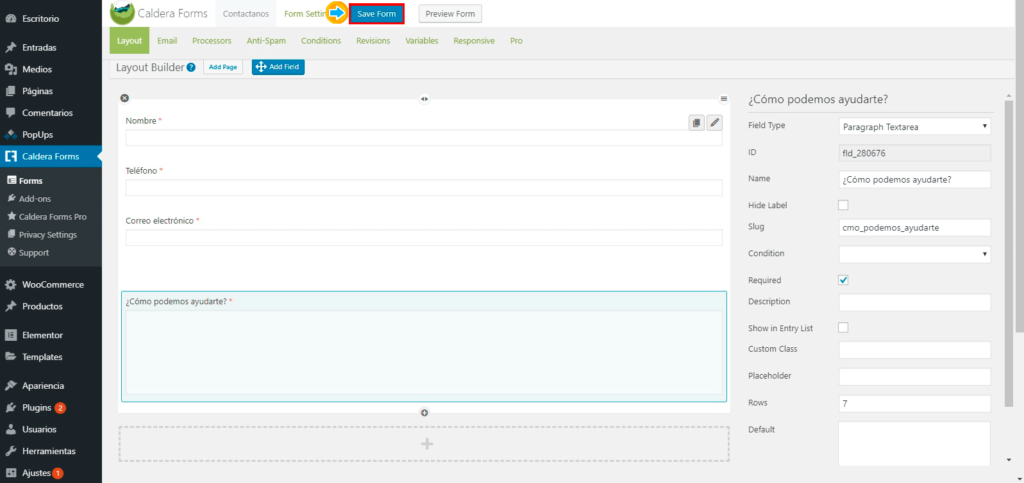The image size is (1024, 483).
Task: Click the large plus in dashed area
Action: pos(427,443)
